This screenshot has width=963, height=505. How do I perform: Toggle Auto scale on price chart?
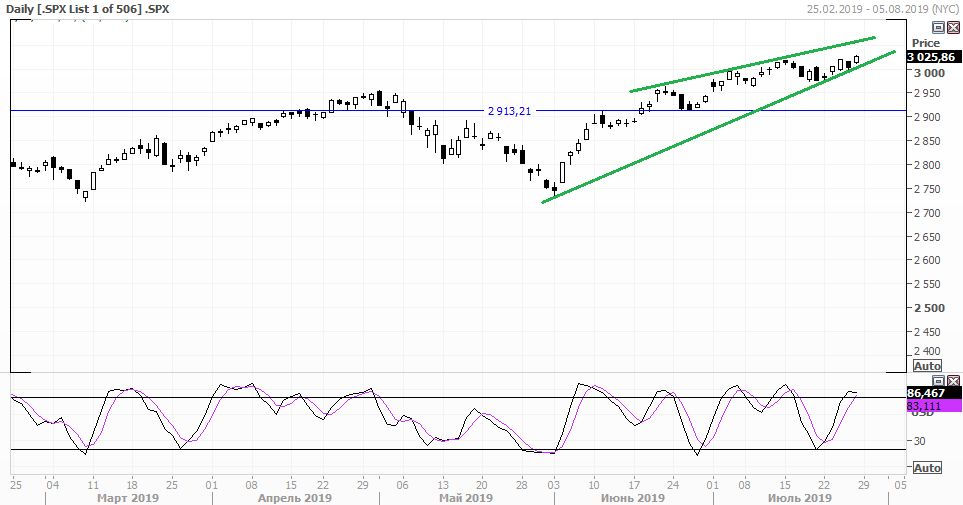point(927,366)
